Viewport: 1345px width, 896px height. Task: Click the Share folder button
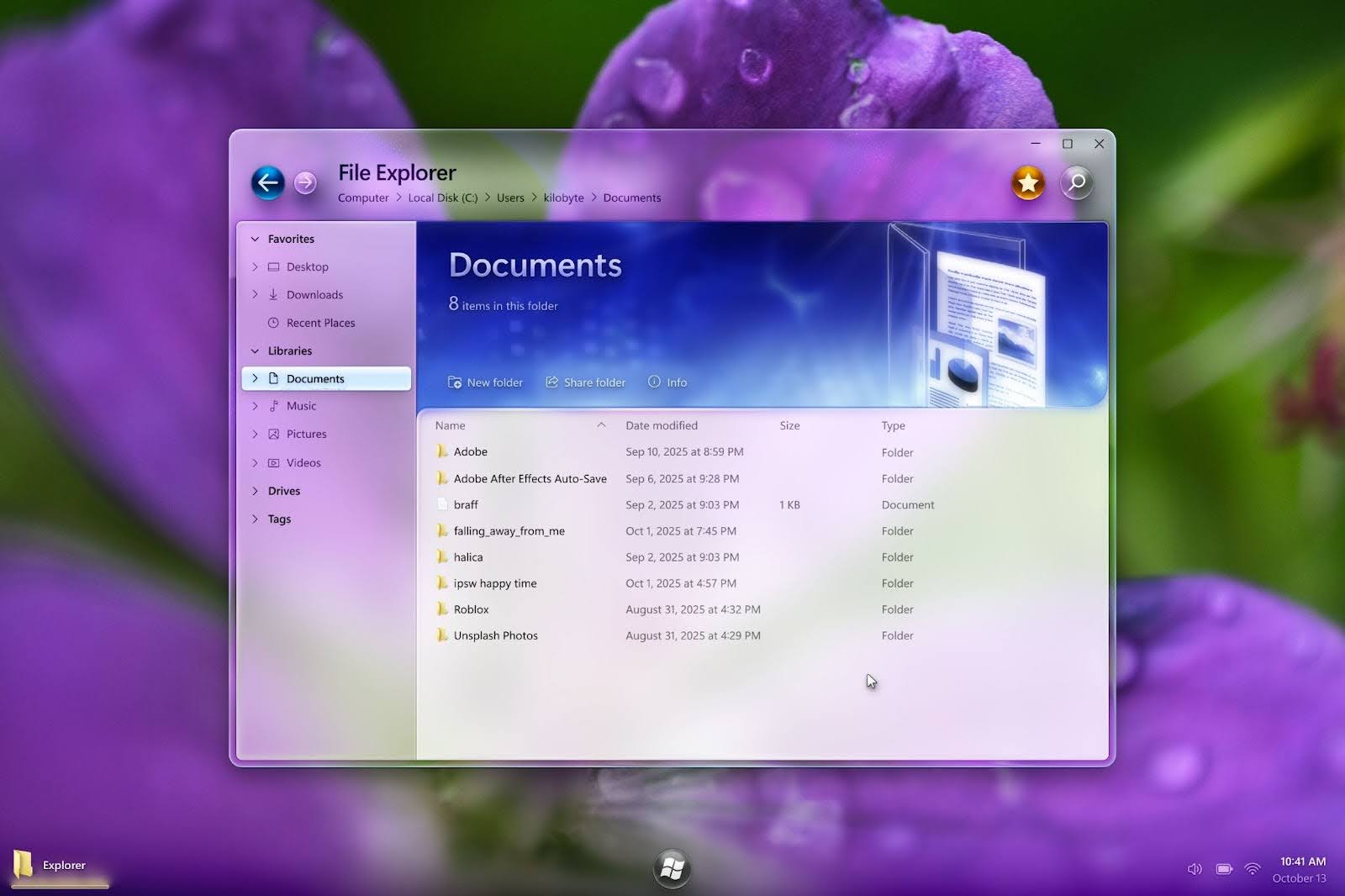[585, 382]
